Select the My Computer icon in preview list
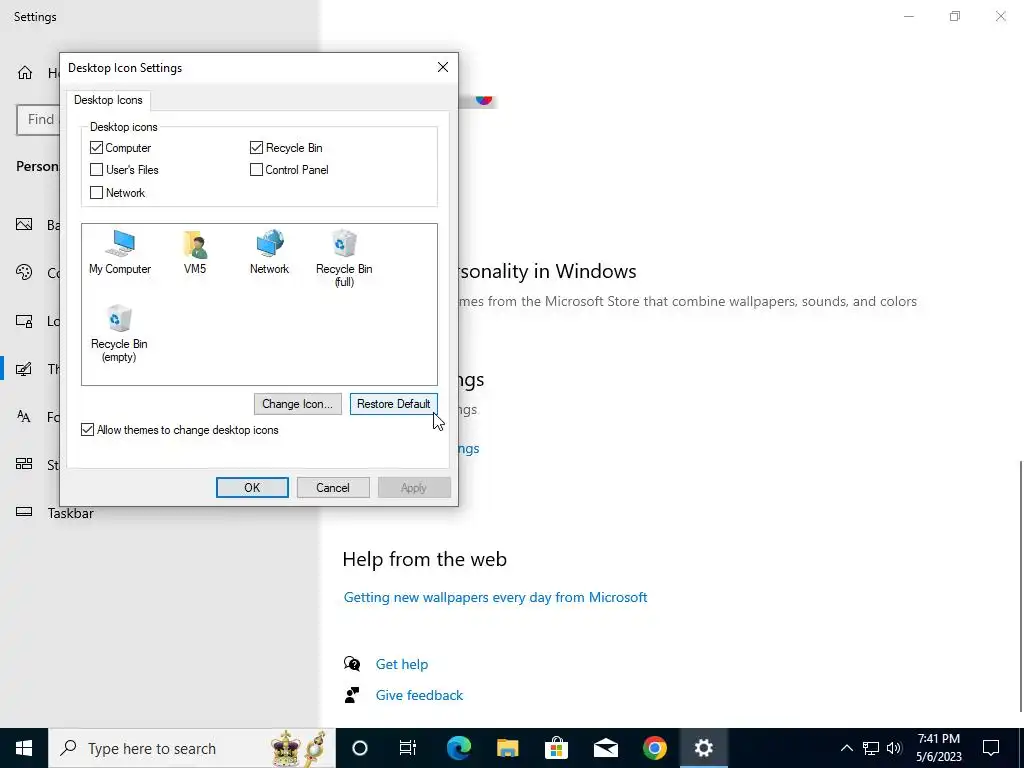1024x768 pixels. pyautogui.click(x=120, y=252)
